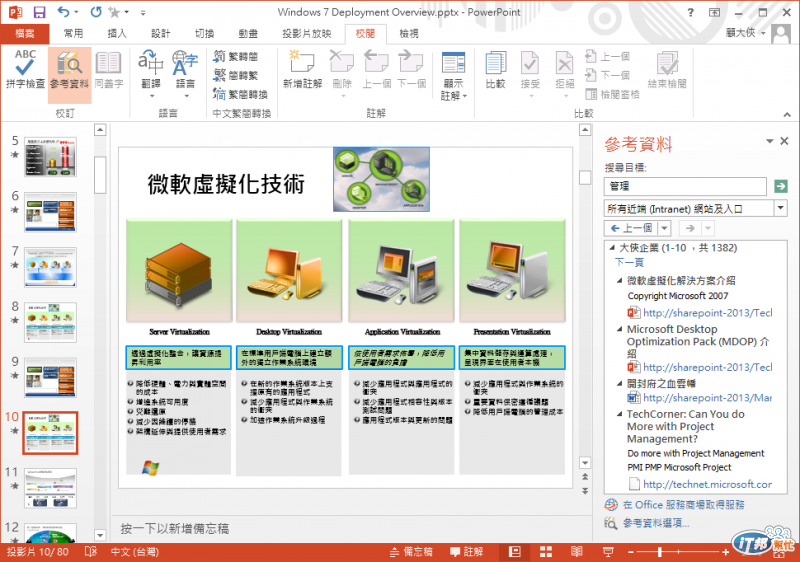Screen dimensions: 800x562
Task: Open the technet.microsoft.com result link
Action: (707, 484)
